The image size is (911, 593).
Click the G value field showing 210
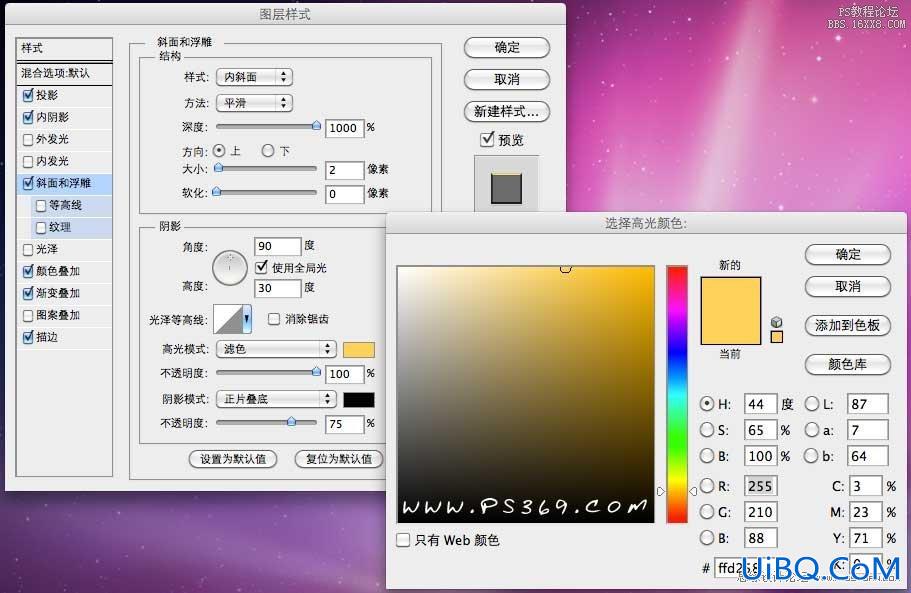click(759, 512)
